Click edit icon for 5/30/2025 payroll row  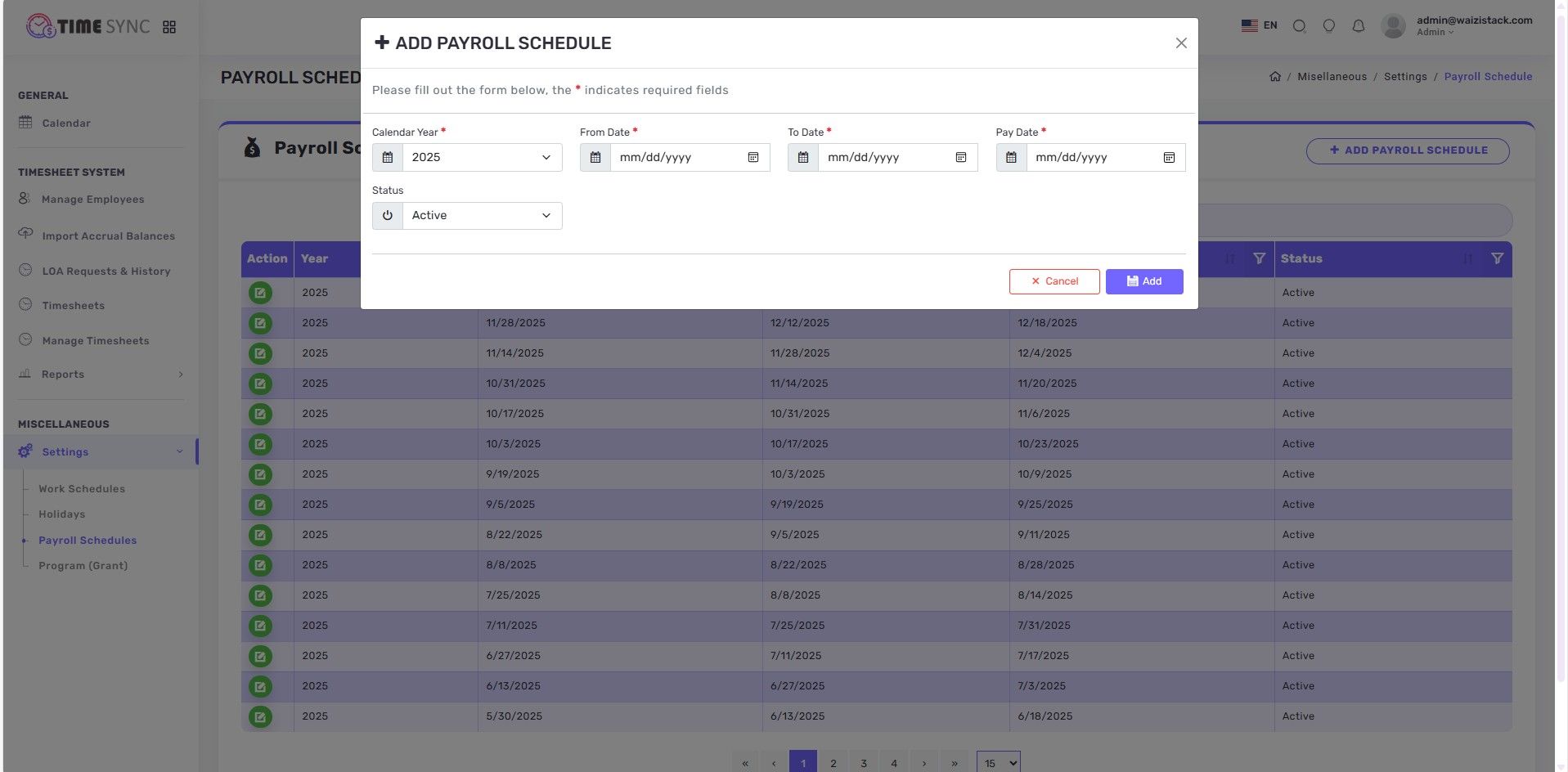tap(260, 717)
